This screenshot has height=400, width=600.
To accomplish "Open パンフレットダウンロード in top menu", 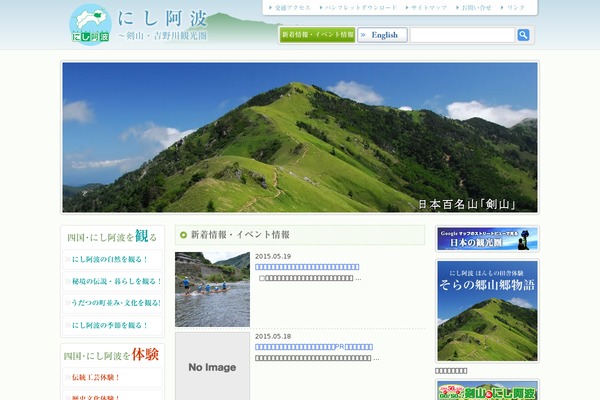I will 358,8.
